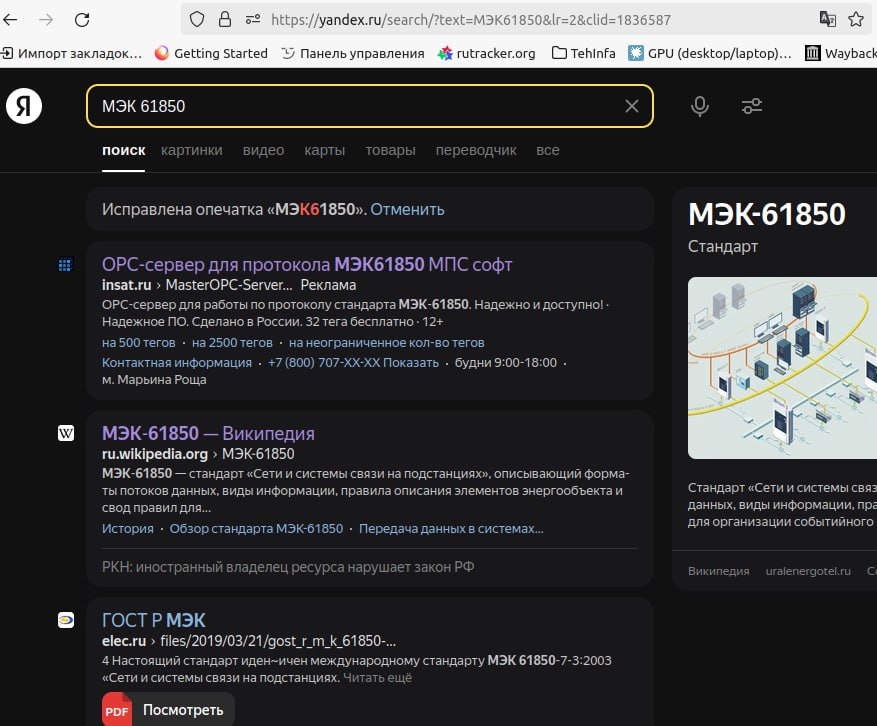Click the substation network diagram image

click(782, 368)
